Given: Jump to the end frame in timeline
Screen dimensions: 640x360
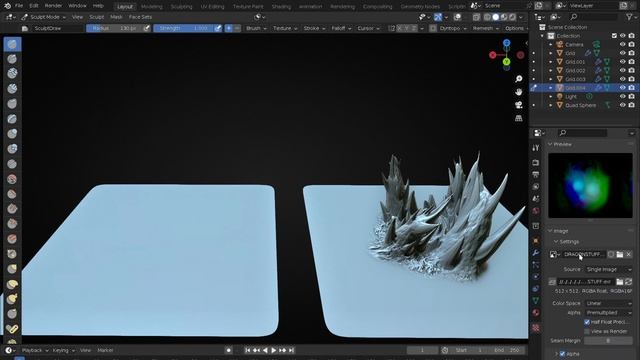Looking at the screenshot, I should (x=291, y=350).
